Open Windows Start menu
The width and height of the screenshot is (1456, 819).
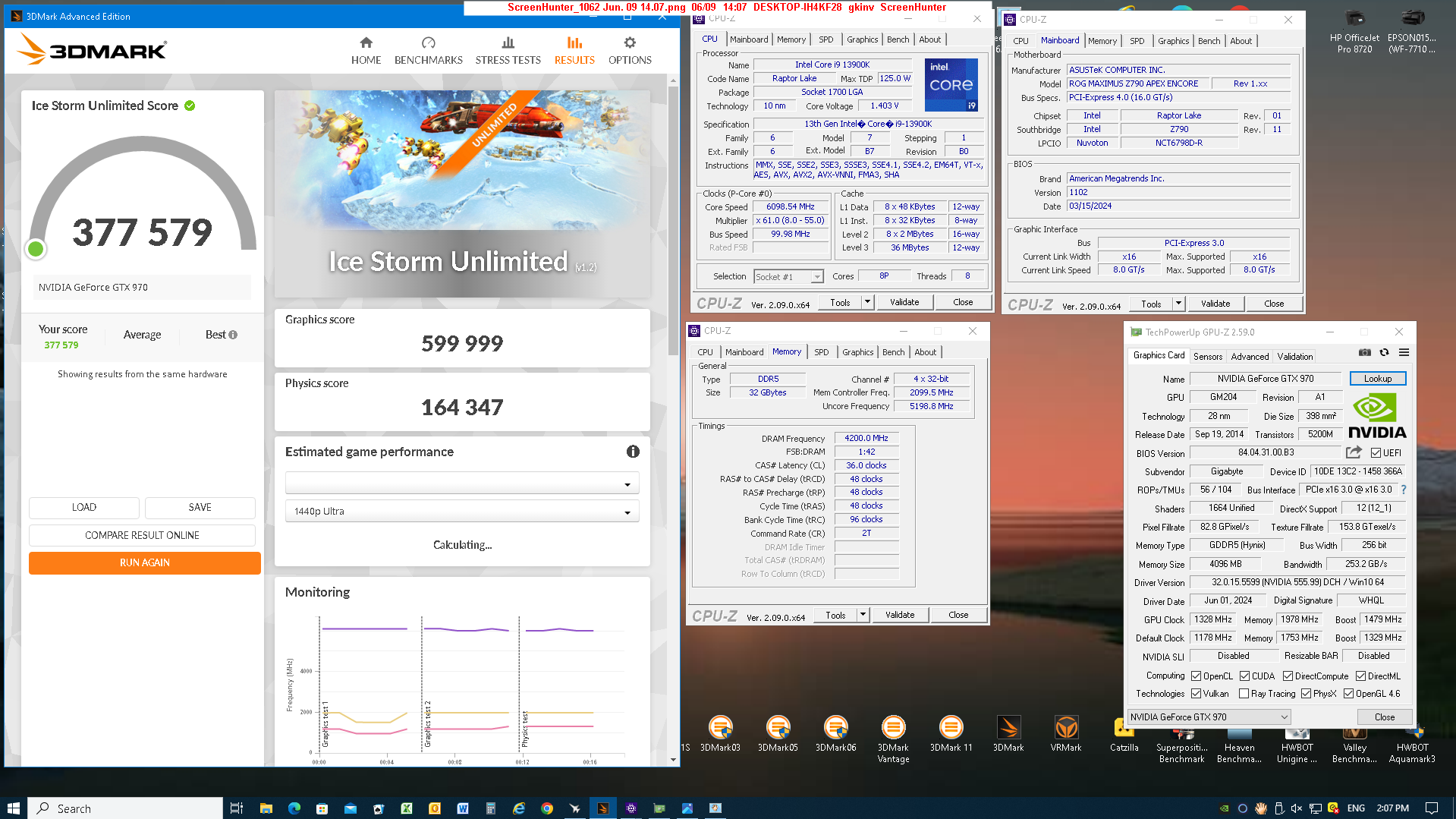(x=13, y=808)
